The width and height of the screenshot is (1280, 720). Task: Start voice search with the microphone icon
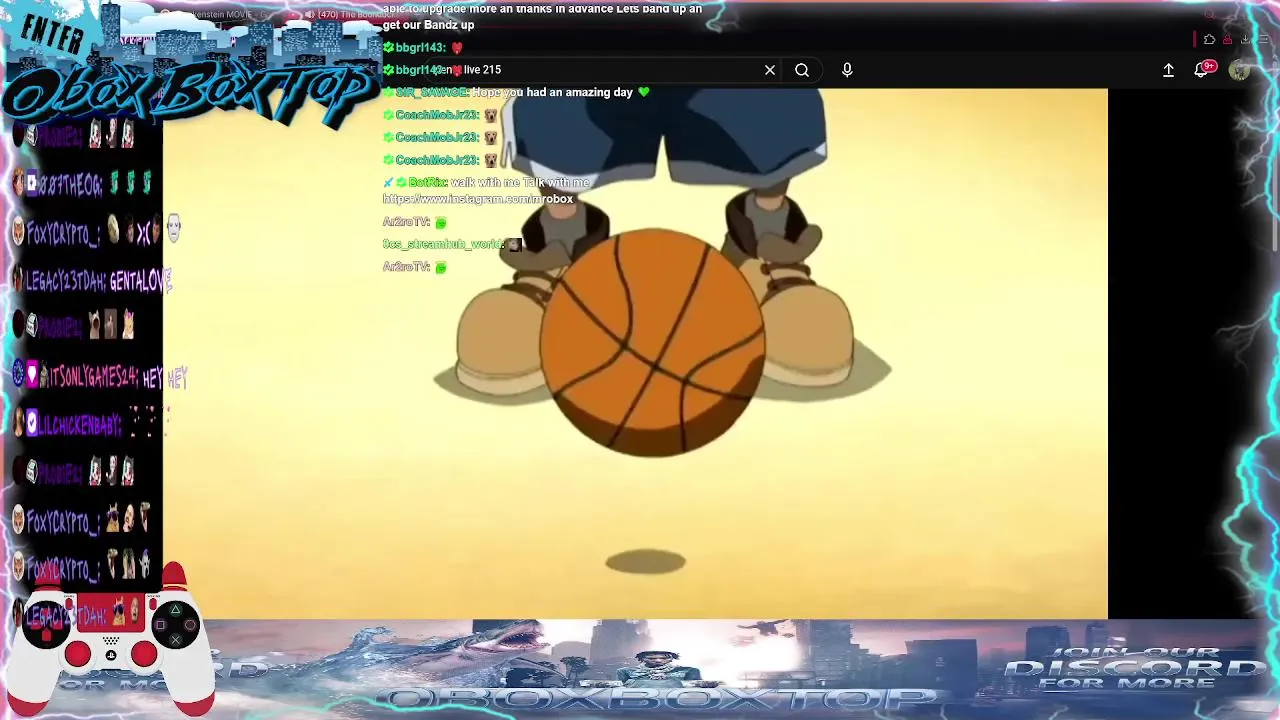pos(847,70)
